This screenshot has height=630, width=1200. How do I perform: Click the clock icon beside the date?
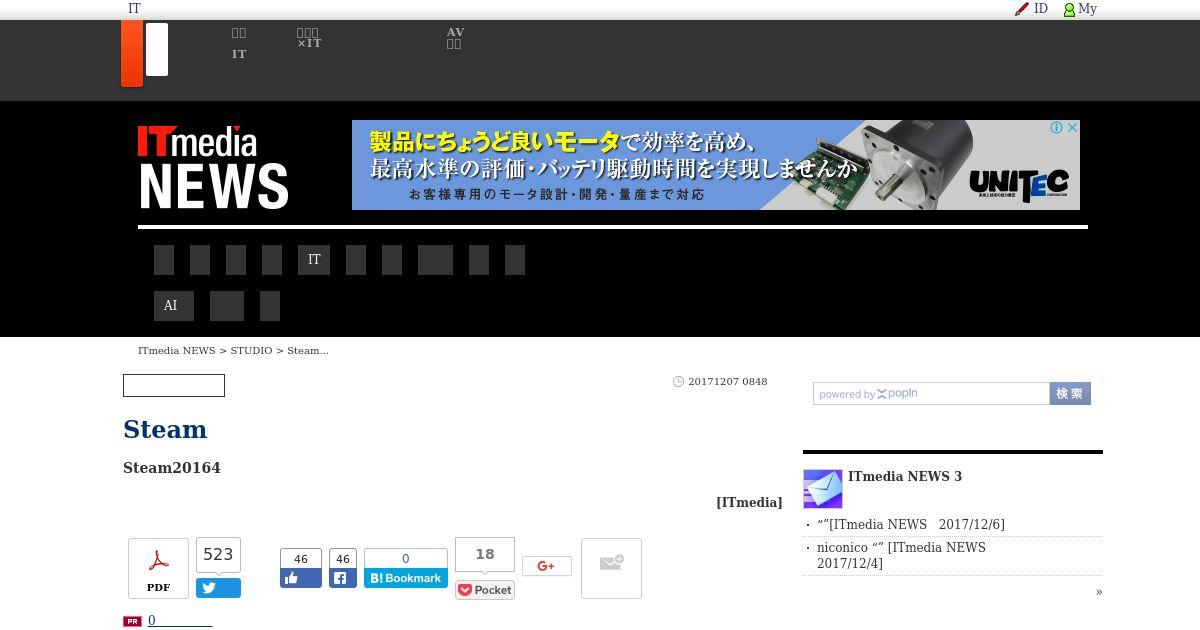click(x=678, y=382)
